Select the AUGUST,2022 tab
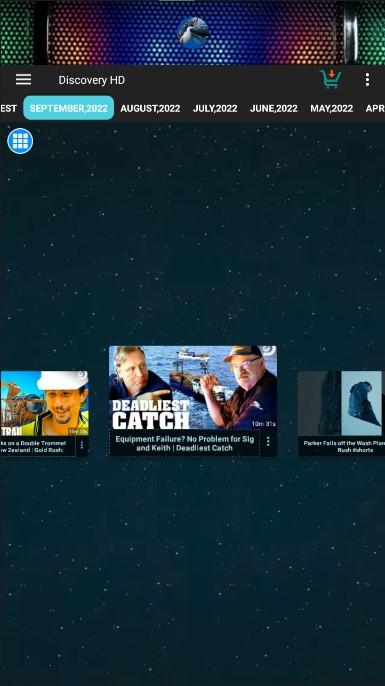Image resolution: width=385 pixels, height=686 pixels. pyautogui.click(x=150, y=108)
